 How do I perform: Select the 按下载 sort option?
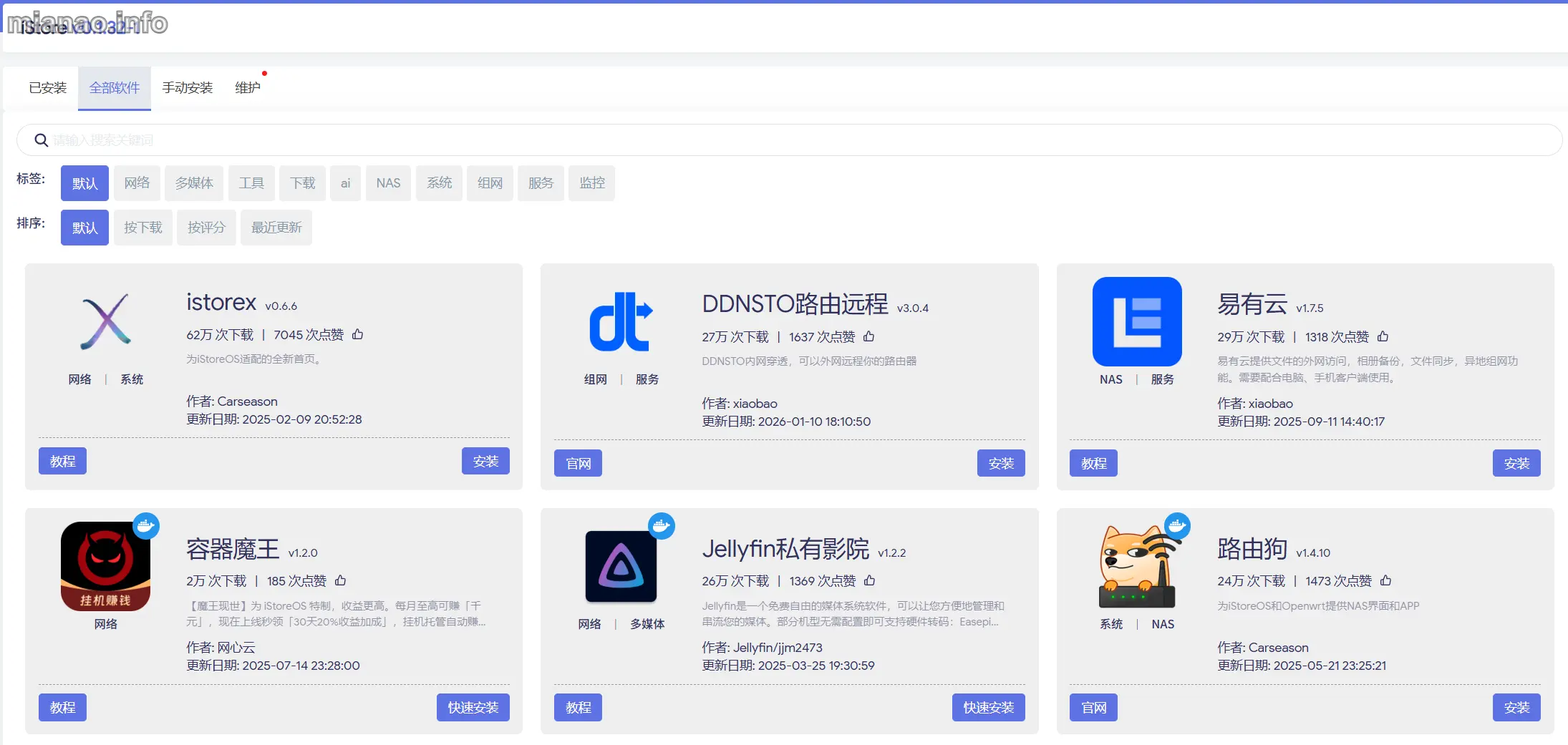tap(143, 227)
